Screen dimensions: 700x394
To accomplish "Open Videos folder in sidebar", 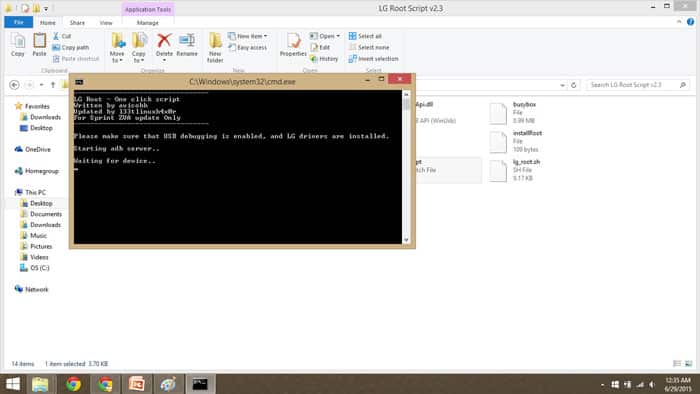I will 35,257.
